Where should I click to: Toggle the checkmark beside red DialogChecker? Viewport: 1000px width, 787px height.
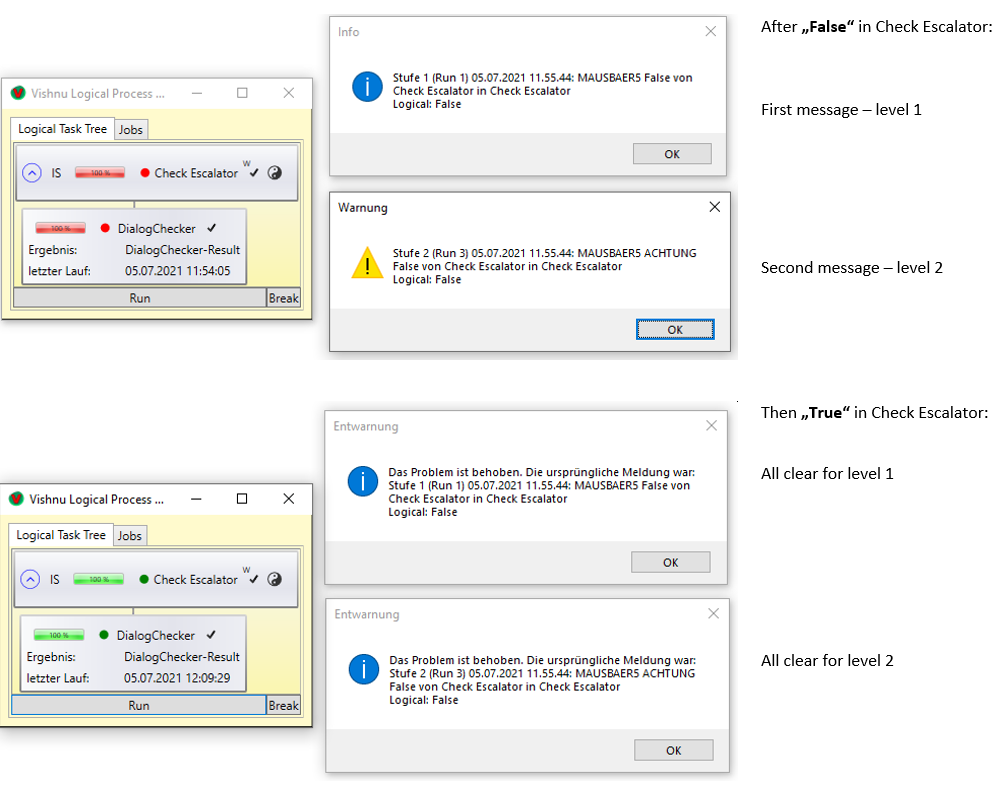tap(211, 228)
